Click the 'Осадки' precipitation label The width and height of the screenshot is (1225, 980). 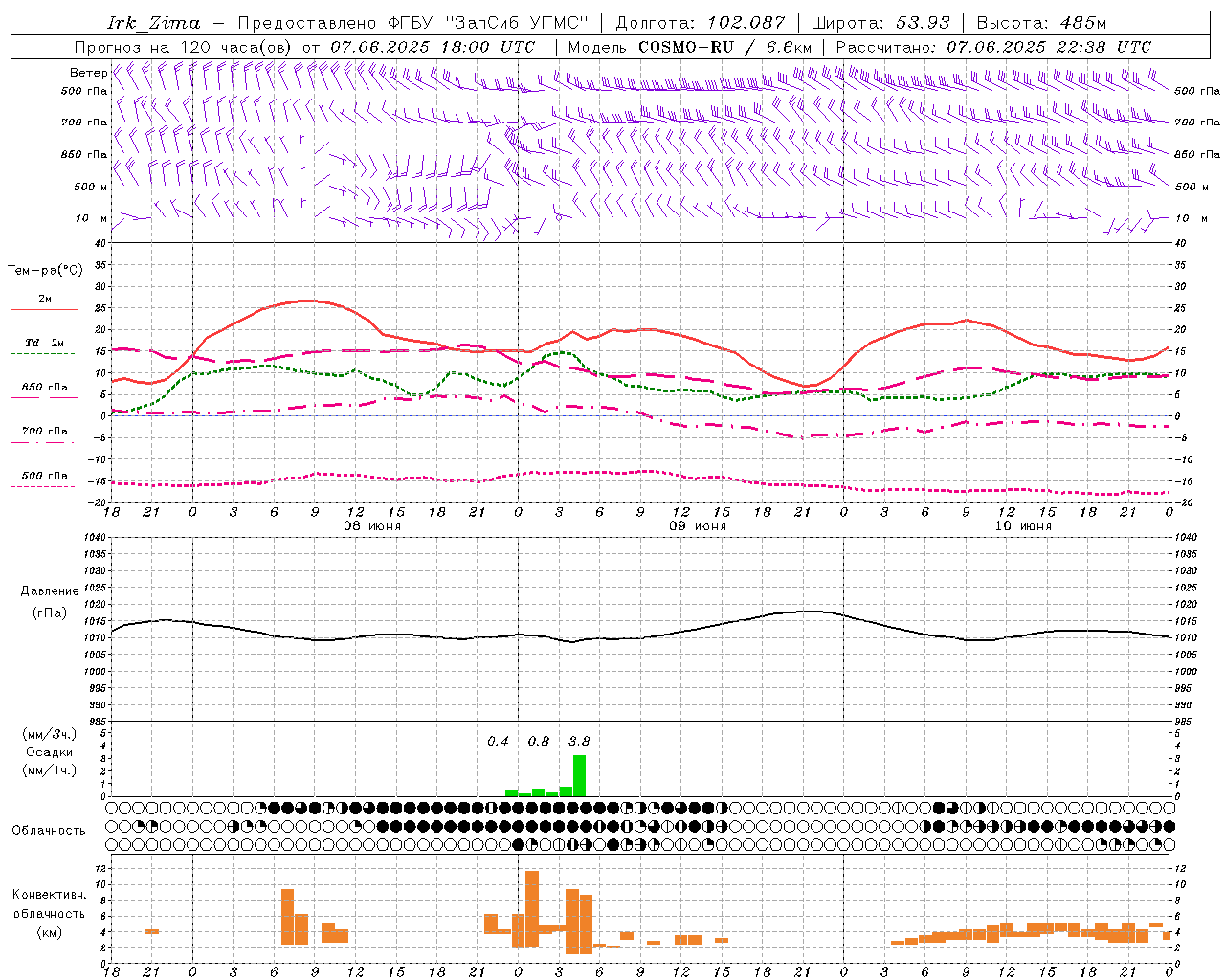(50, 752)
